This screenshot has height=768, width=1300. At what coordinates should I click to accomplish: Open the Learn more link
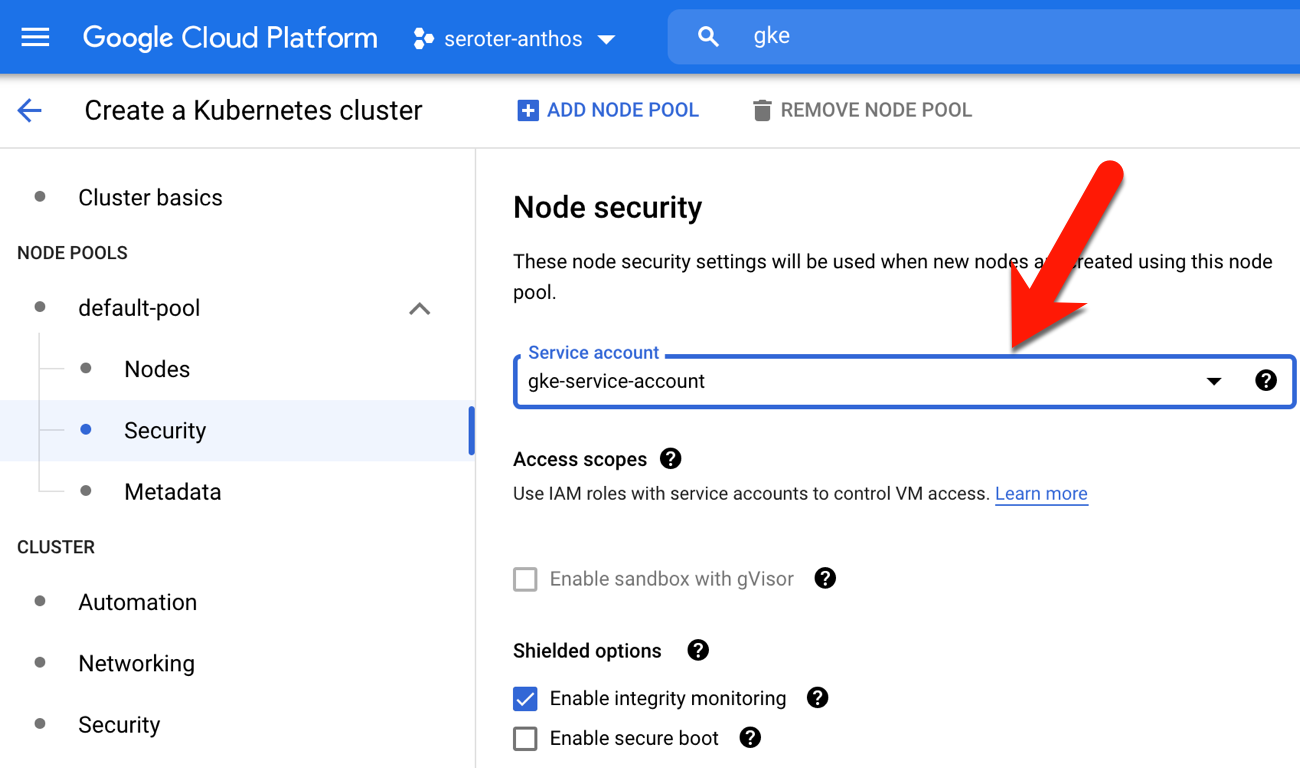tap(1040, 494)
